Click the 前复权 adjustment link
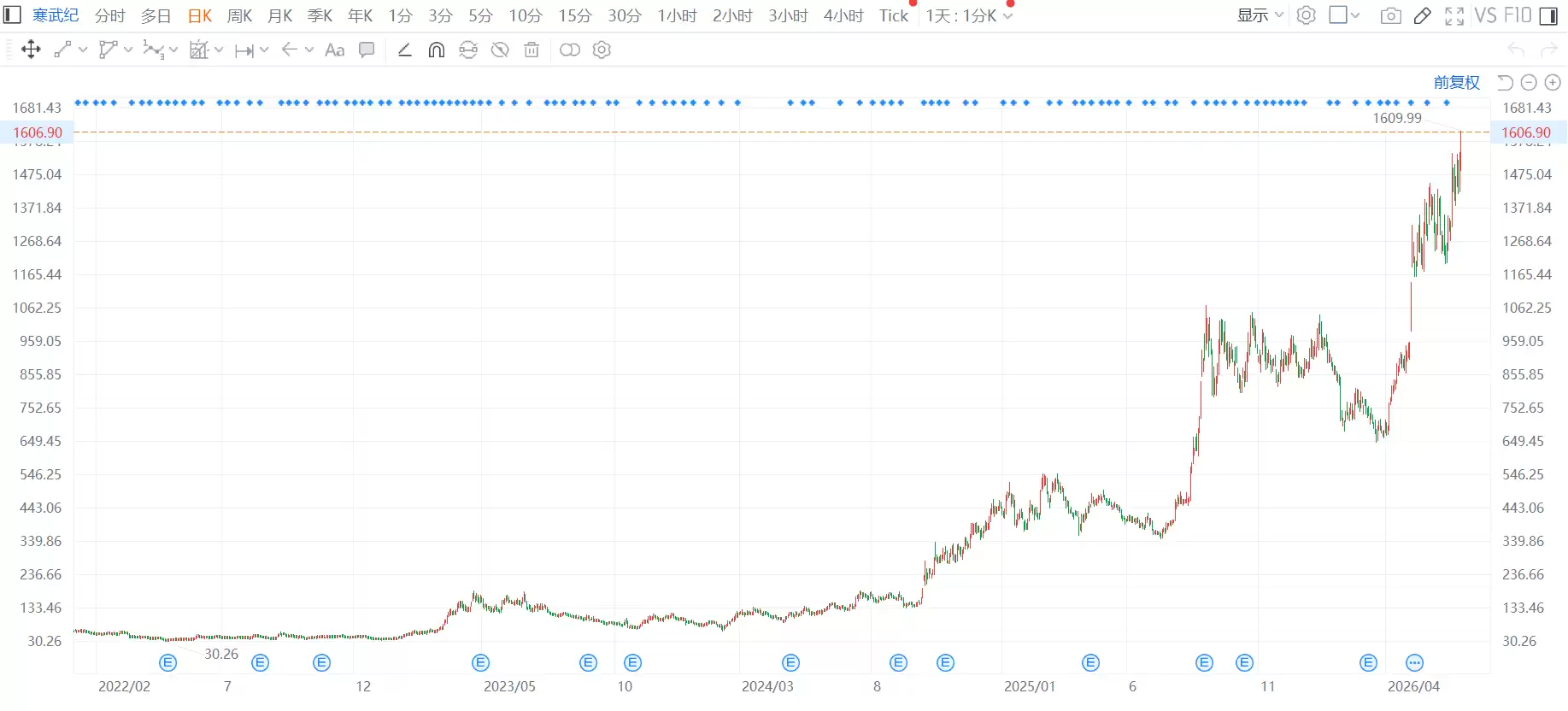 (x=1456, y=82)
